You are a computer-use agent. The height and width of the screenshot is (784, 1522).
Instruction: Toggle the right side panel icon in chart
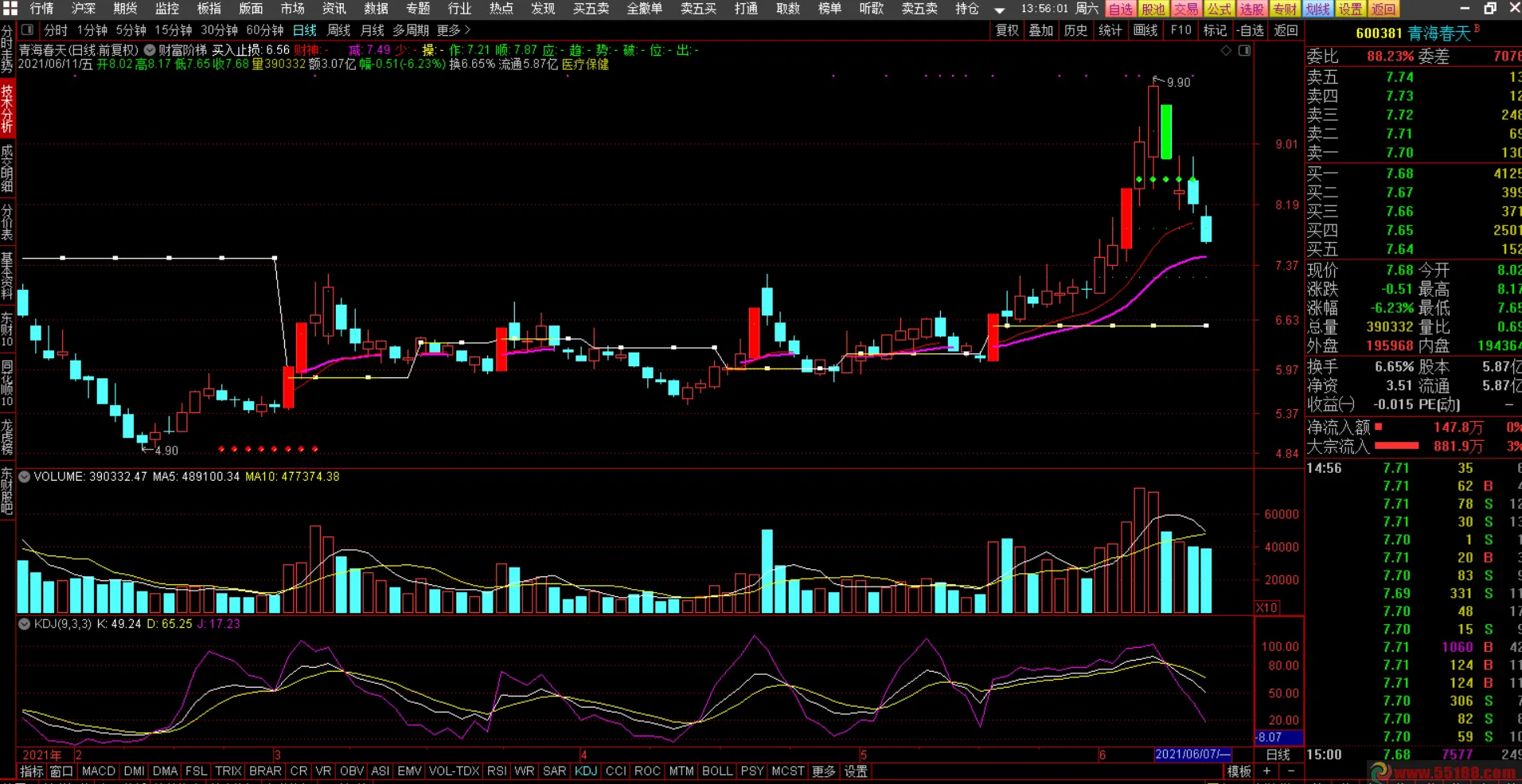[x=1244, y=51]
